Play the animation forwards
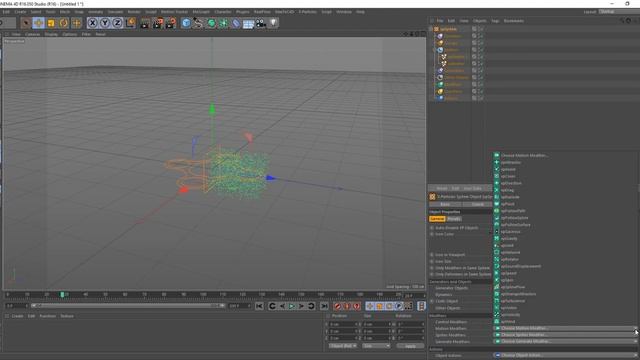 (x=291, y=306)
